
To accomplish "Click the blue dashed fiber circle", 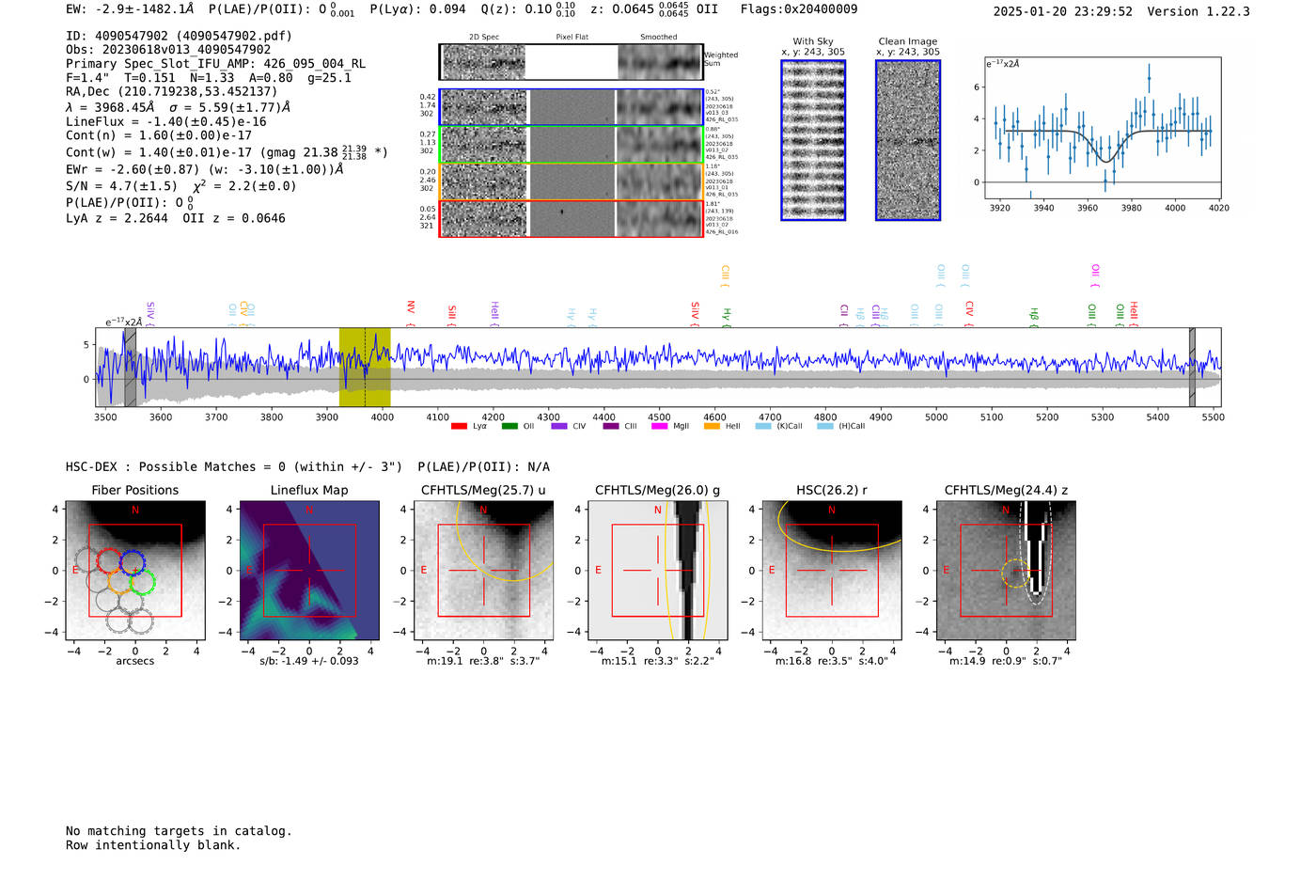I will point(133,563).
